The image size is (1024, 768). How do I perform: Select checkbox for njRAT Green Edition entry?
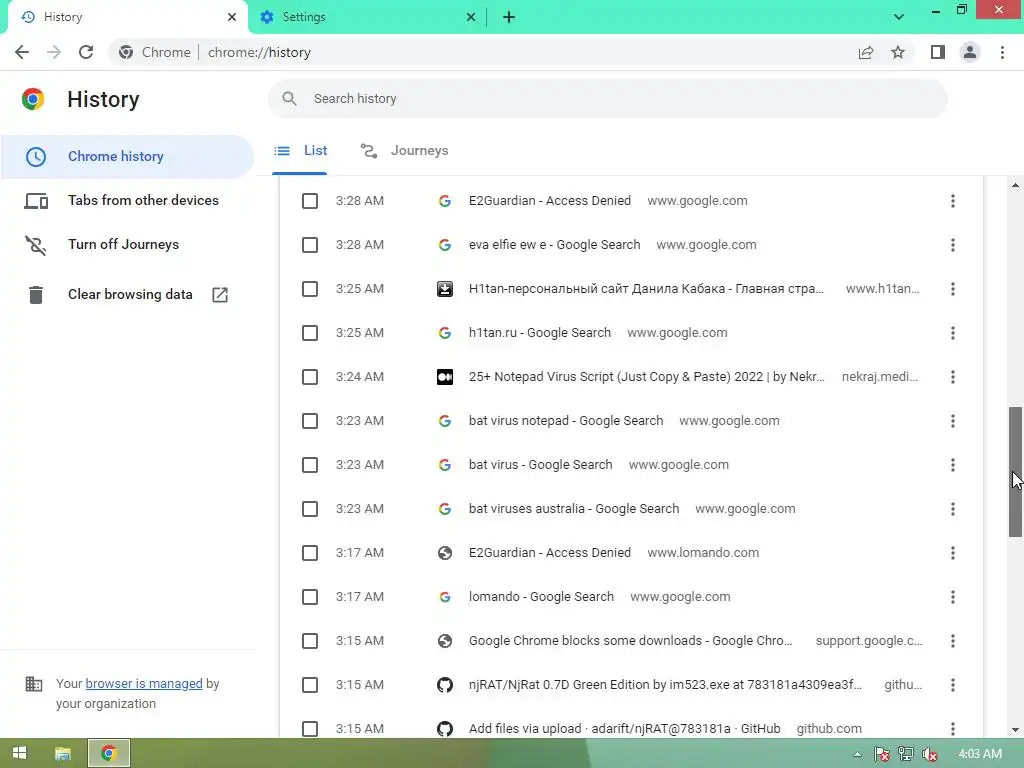click(310, 685)
